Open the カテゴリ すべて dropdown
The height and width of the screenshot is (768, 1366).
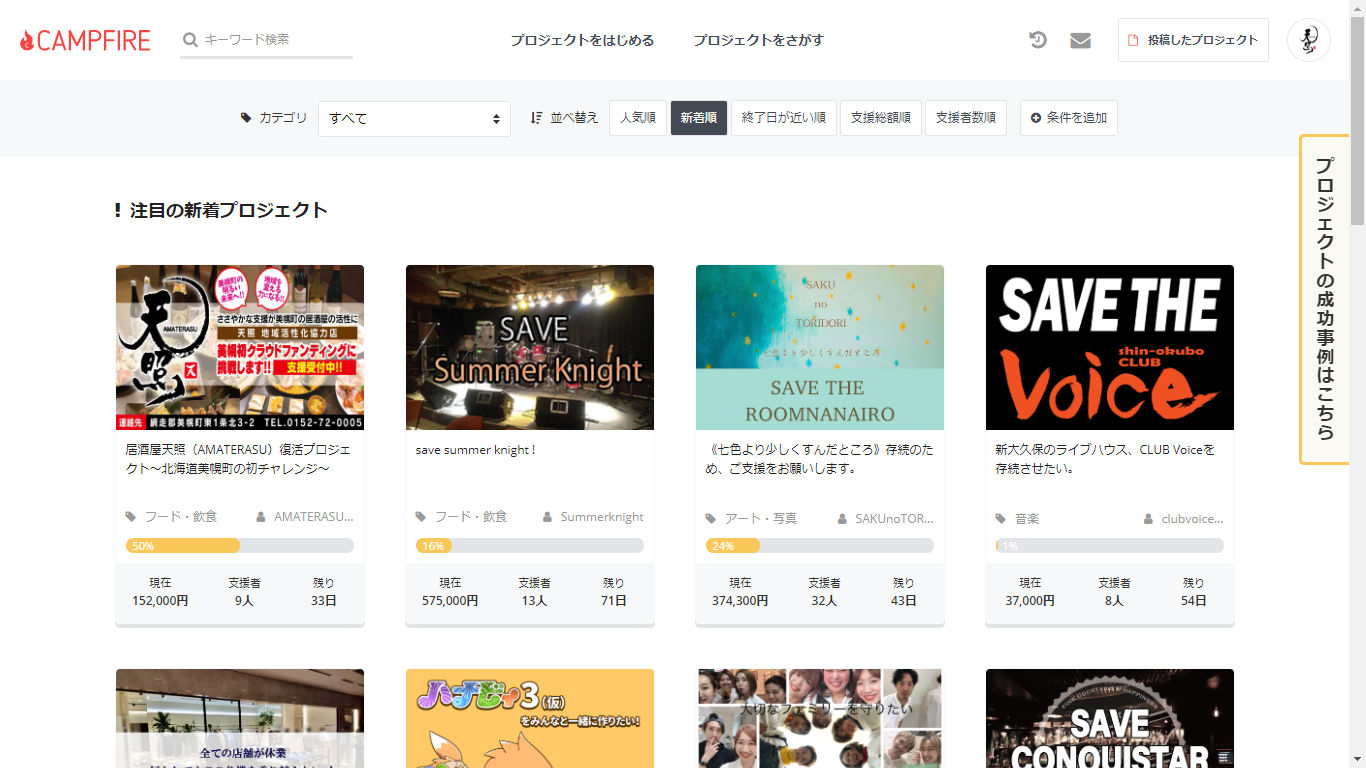(414, 119)
